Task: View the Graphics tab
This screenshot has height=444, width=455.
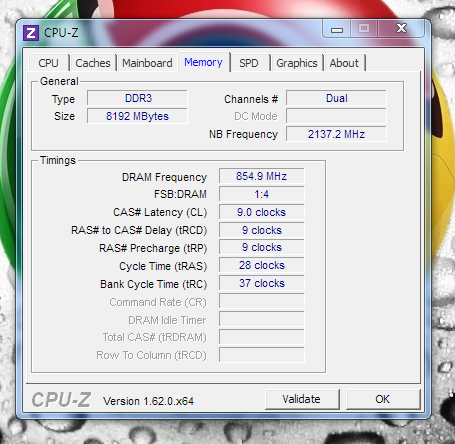Action: click(297, 63)
